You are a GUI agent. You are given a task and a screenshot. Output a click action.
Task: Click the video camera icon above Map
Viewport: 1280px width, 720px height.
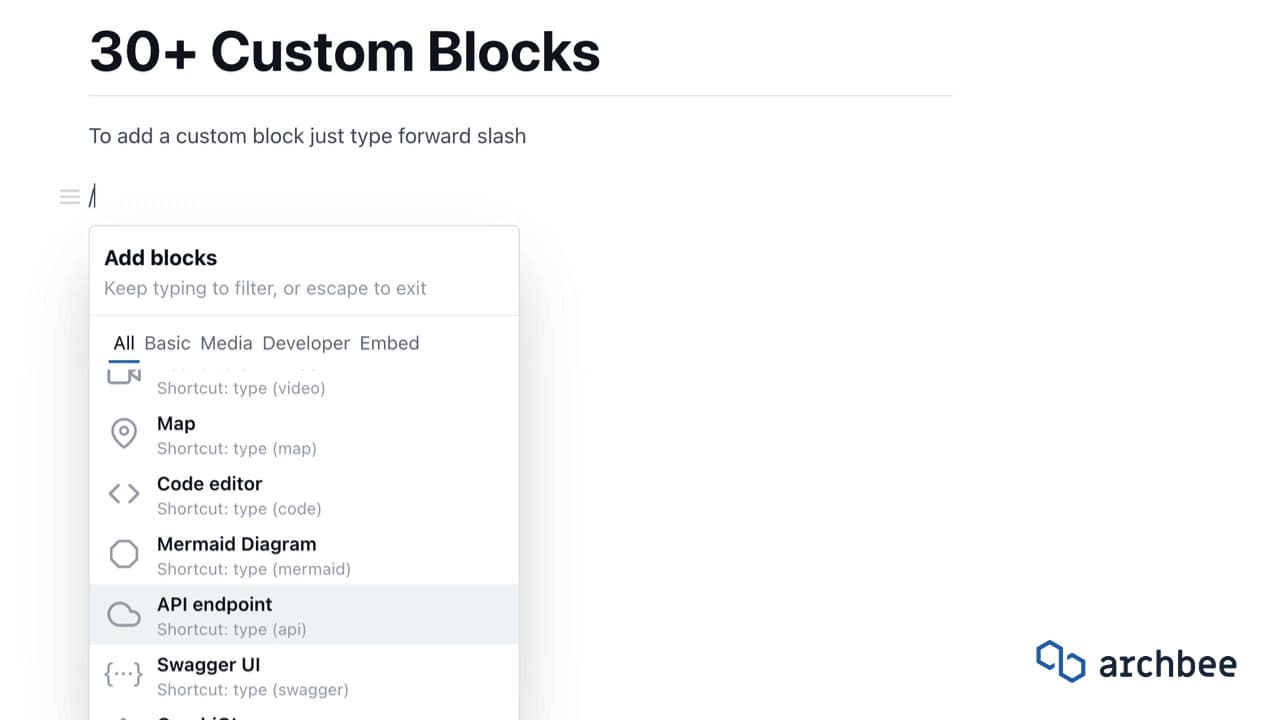point(124,375)
